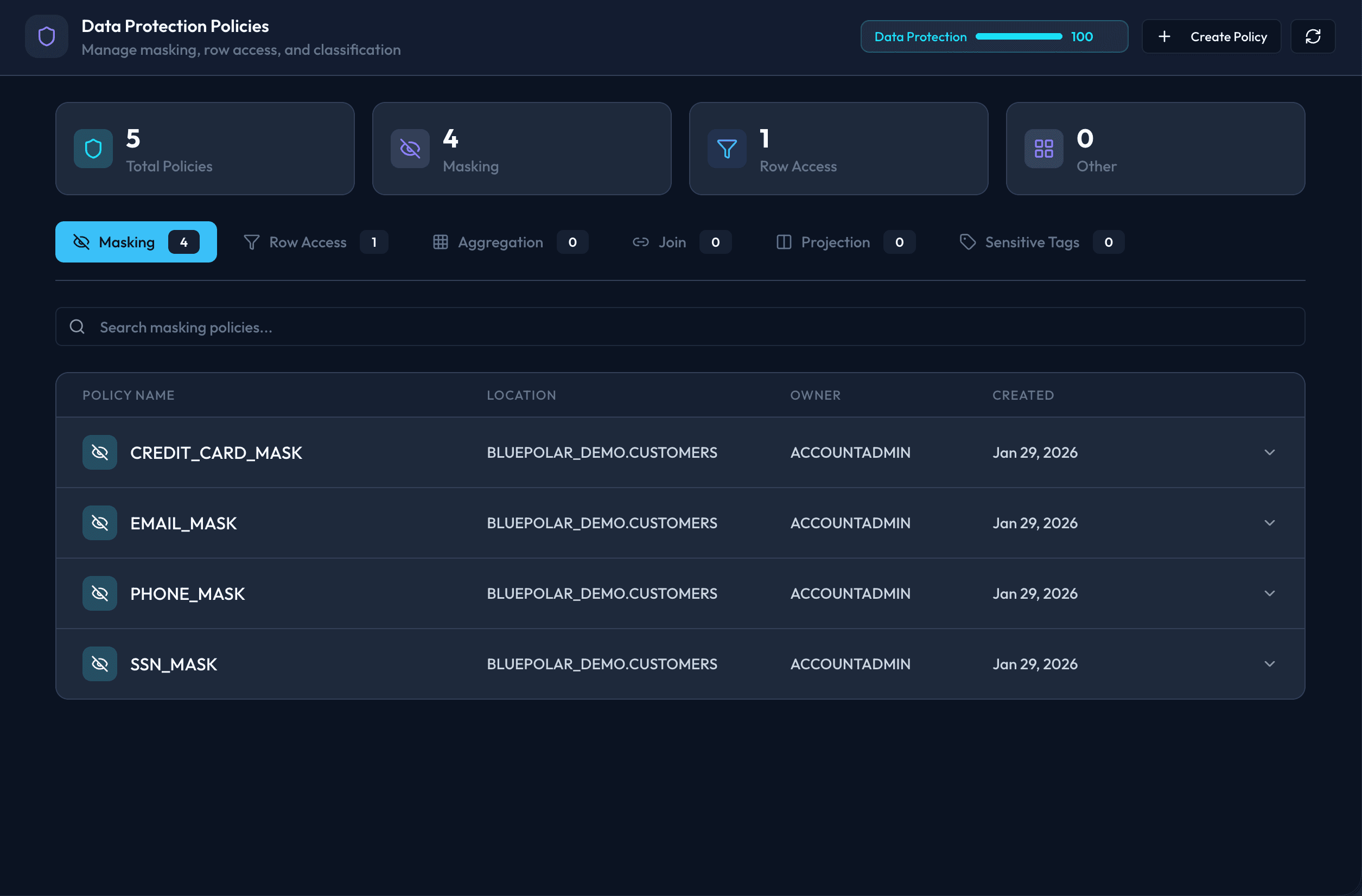1362x896 pixels.
Task: Click the masked-eye icon beside SSN_MASK
Action: [100, 664]
